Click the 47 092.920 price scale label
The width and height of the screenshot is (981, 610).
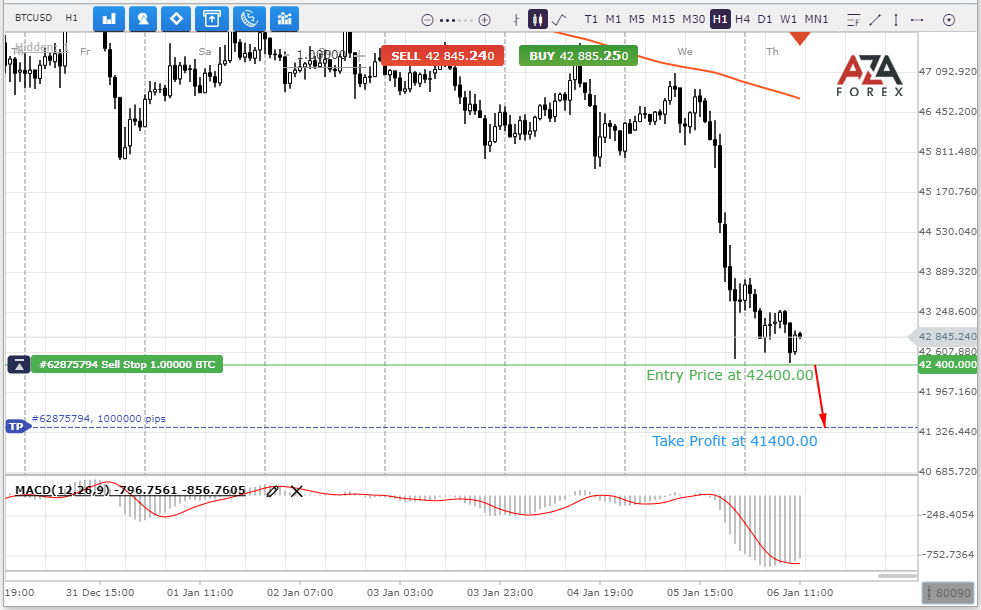tap(947, 72)
